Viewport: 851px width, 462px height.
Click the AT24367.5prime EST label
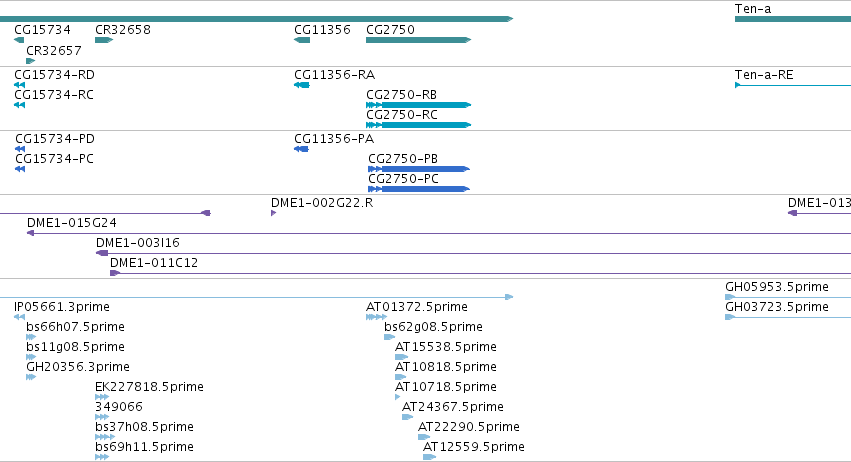click(453, 407)
